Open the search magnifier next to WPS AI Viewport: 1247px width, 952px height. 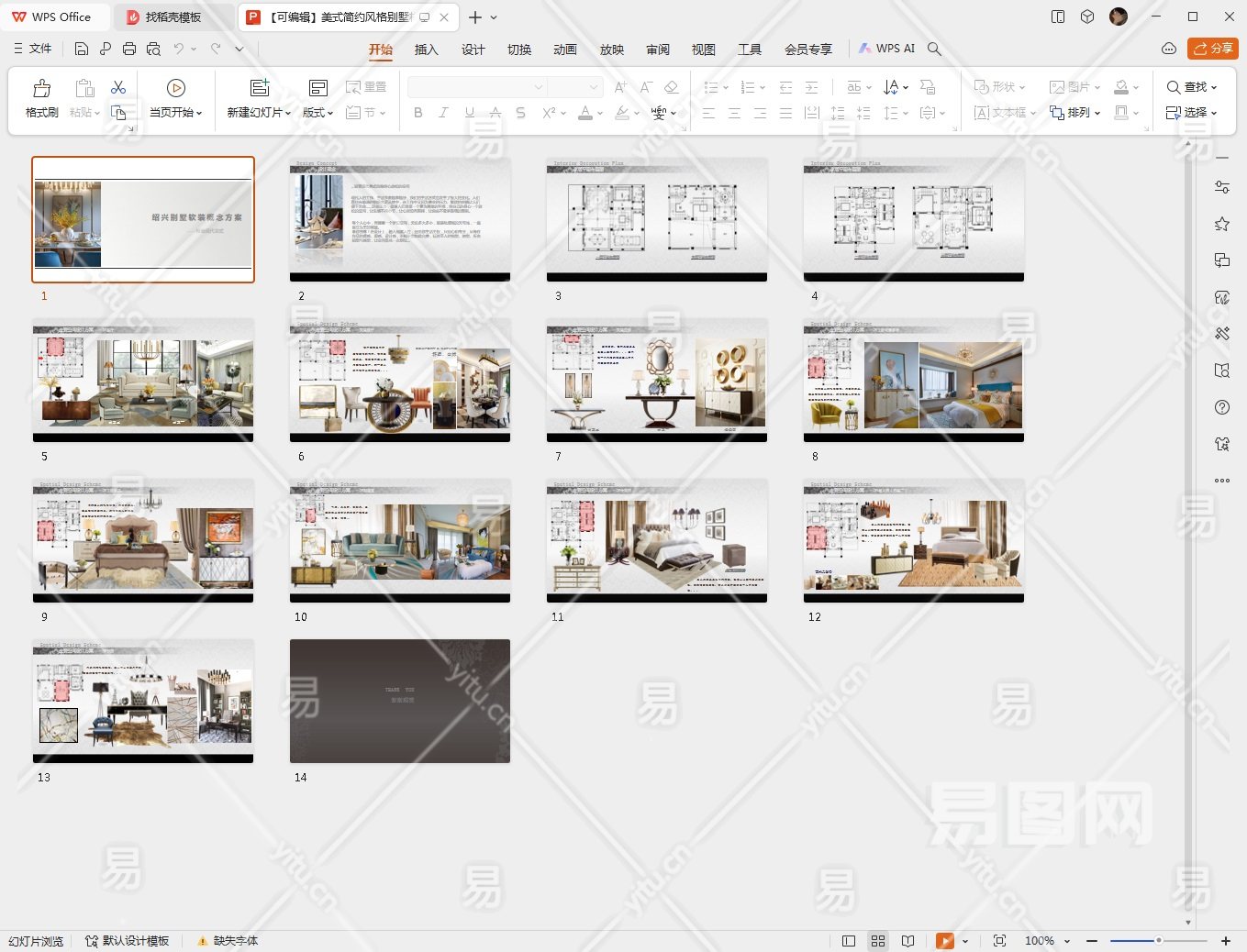[934, 49]
